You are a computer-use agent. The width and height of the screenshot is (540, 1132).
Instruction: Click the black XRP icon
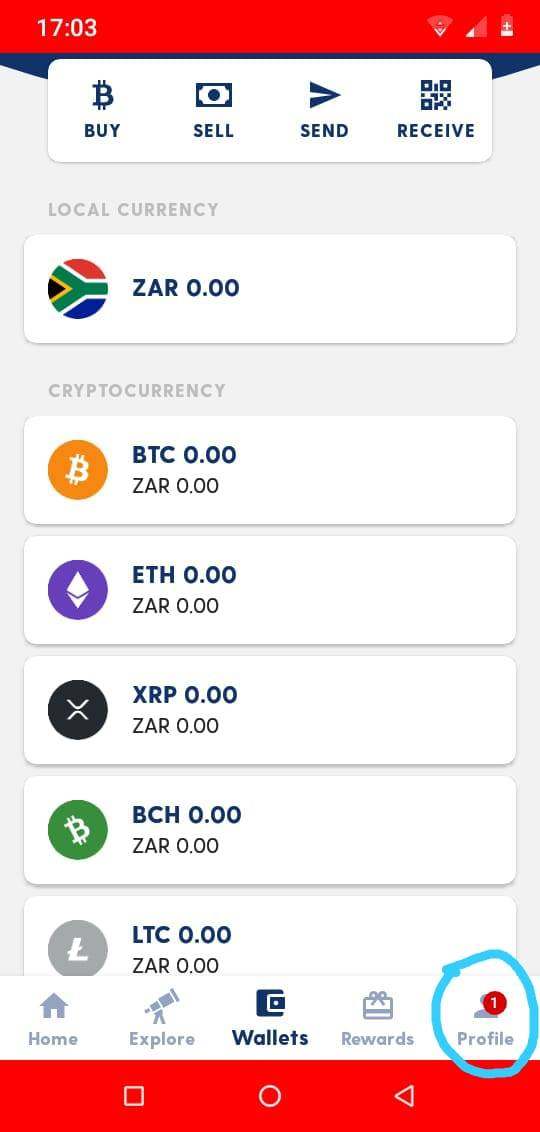[x=78, y=710]
